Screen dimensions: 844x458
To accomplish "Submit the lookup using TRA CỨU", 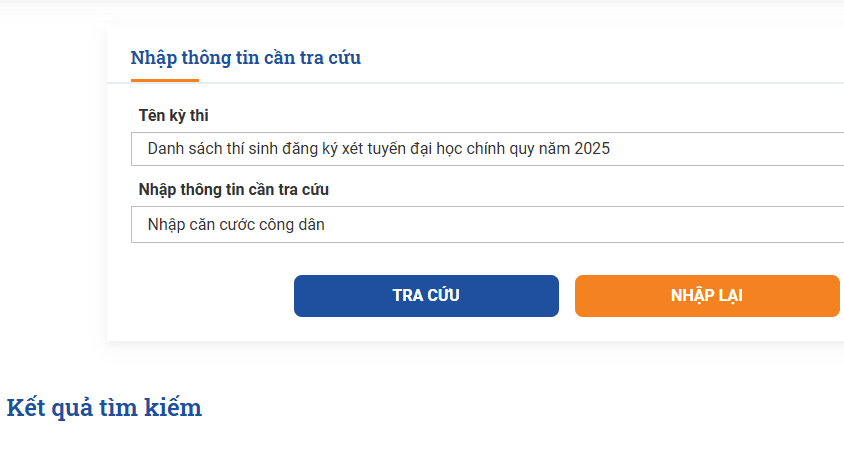I will (x=426, y=295).
